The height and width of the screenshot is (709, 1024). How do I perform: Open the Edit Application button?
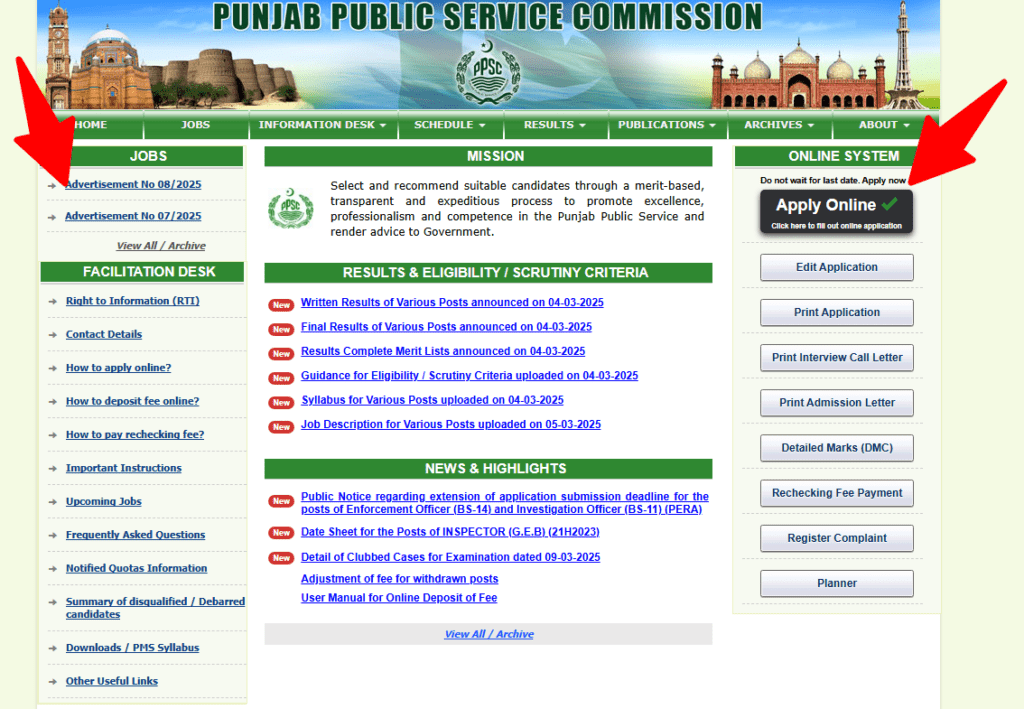pos(837,267)
